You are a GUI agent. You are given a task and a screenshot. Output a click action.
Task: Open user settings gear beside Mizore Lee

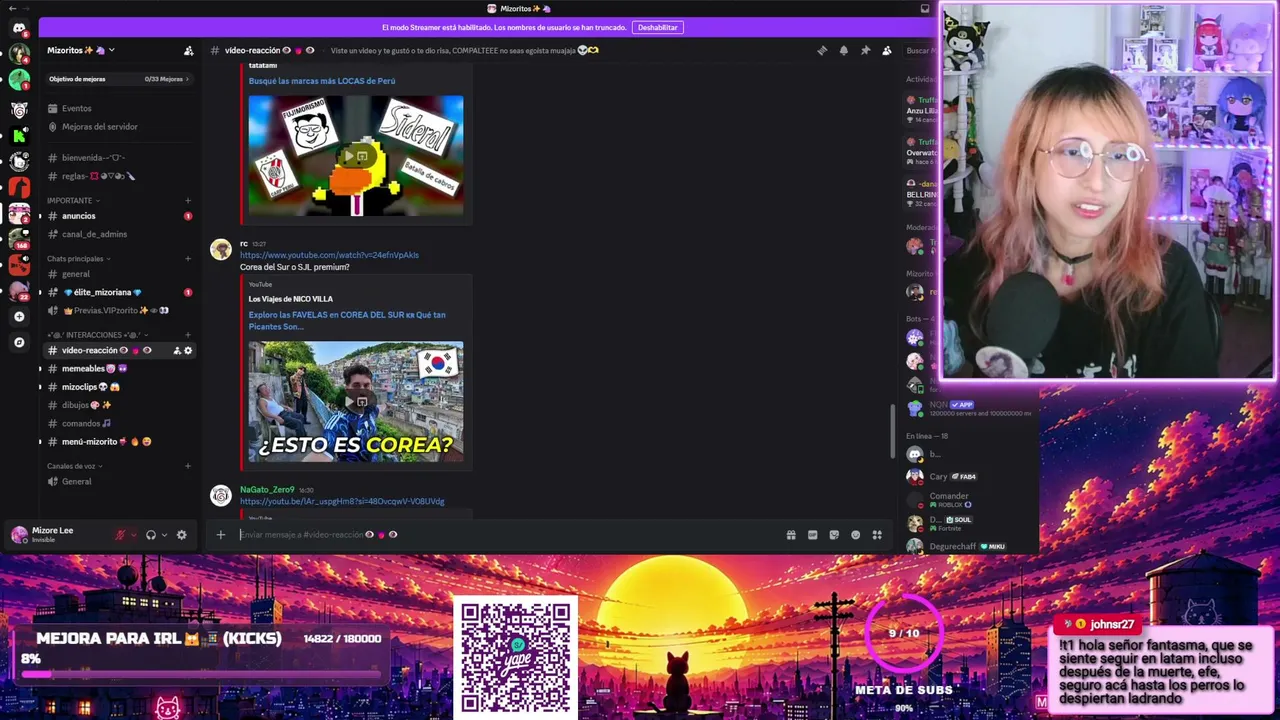tap(181, 535)
